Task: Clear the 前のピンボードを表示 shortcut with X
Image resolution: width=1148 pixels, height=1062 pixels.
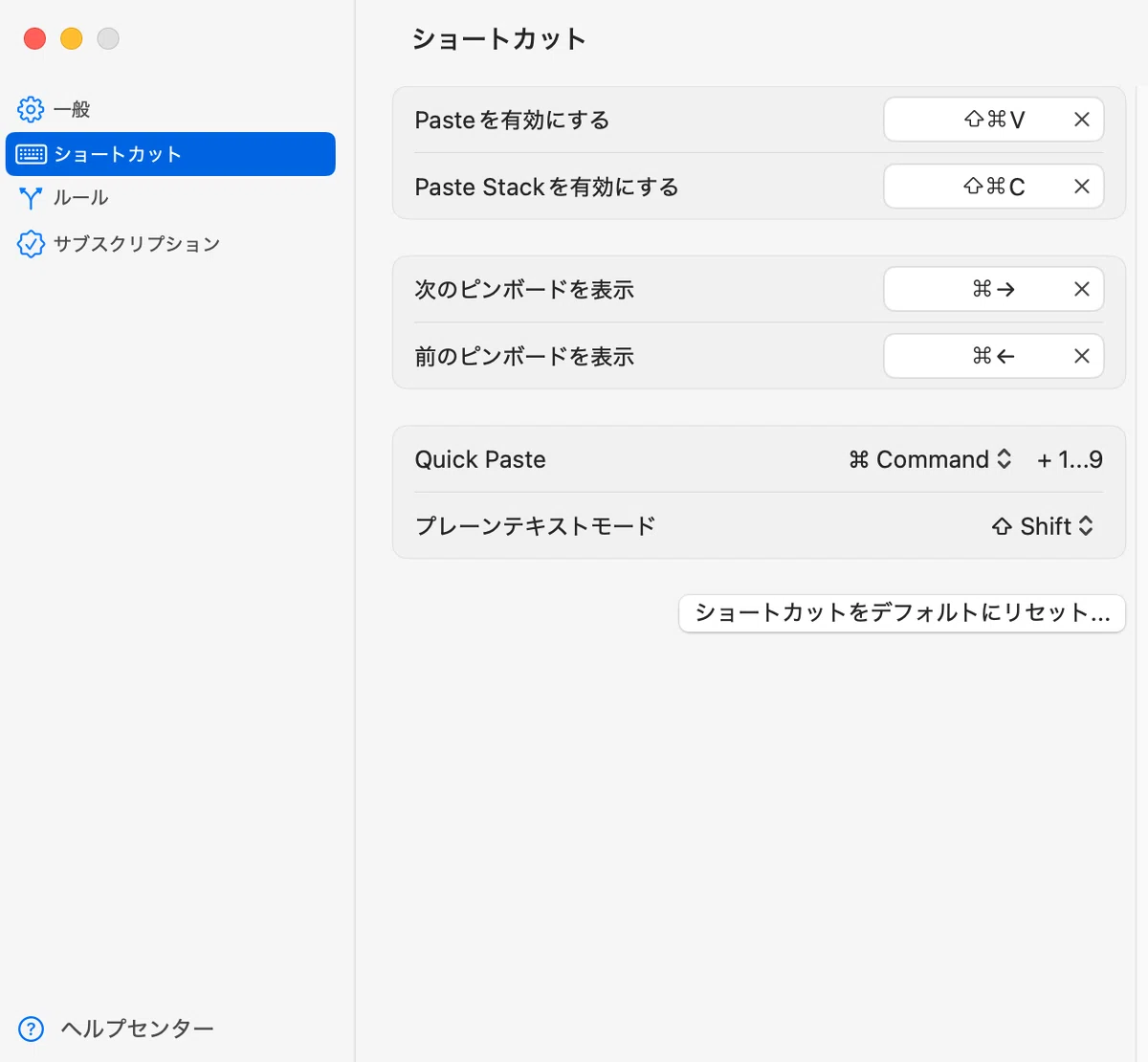Action: click(x=1082, y=356)
